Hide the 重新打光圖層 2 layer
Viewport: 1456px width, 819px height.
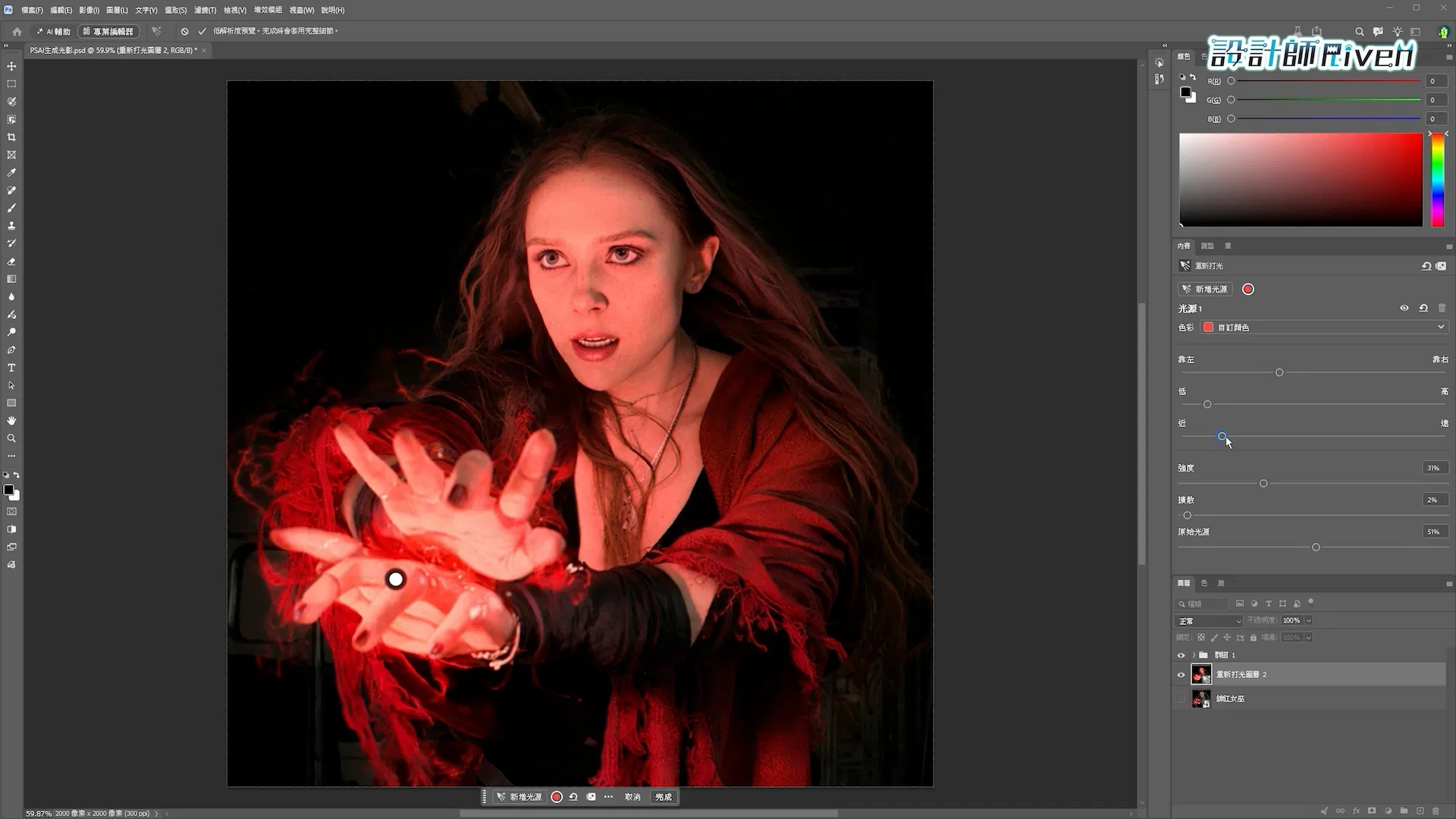pos(1181,674)
